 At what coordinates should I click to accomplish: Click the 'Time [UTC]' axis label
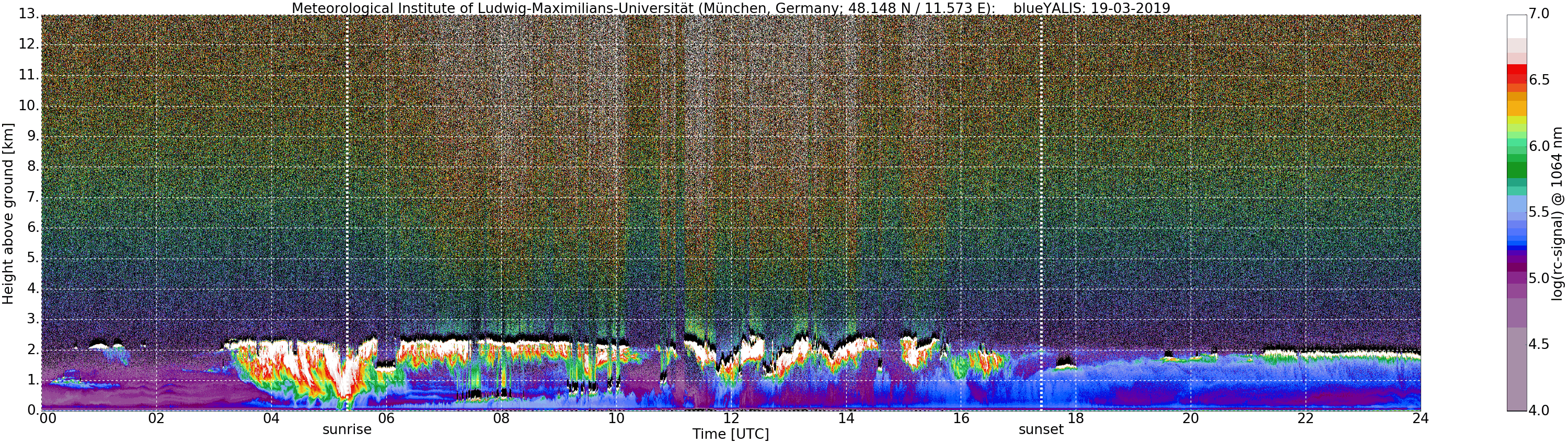(731, 434)
